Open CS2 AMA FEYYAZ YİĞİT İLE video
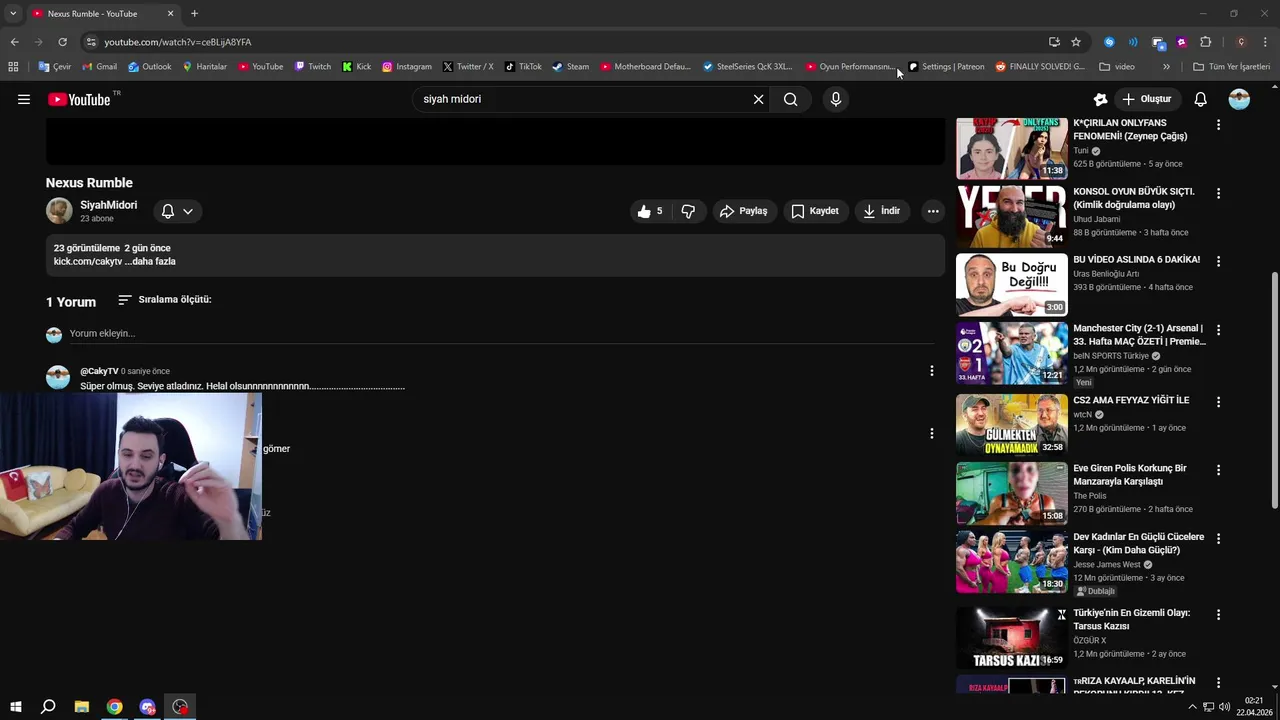This screenshot has height=720, width=1280. 1131,400
